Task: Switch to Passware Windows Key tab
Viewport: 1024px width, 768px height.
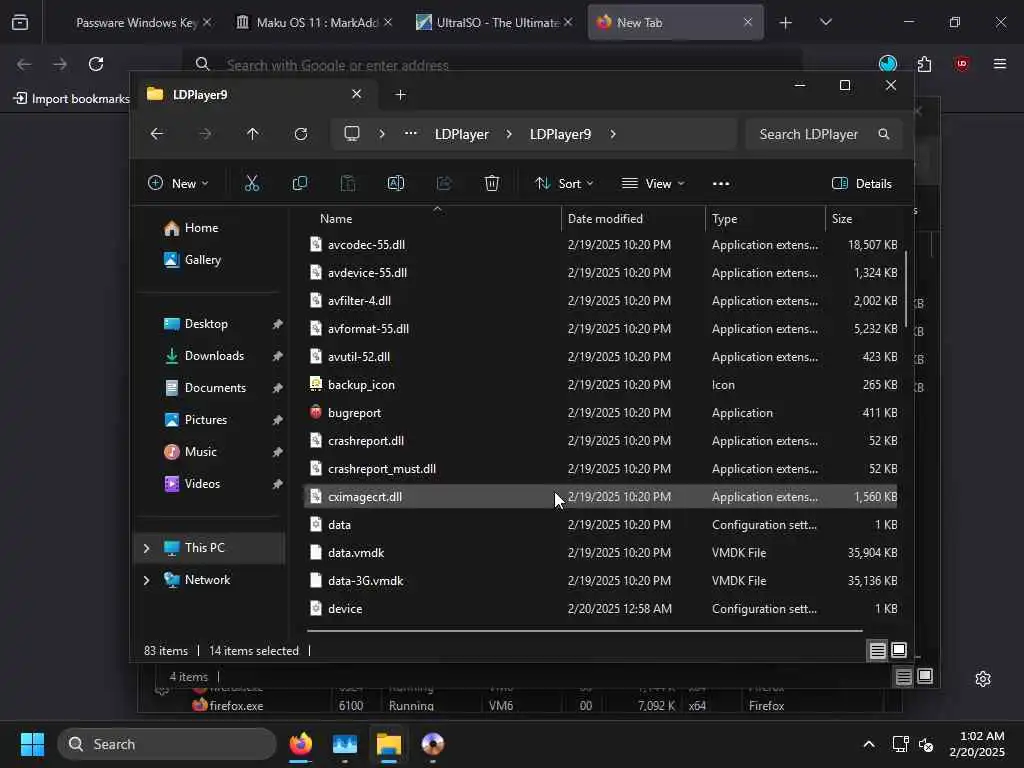Action: [135, 23]
